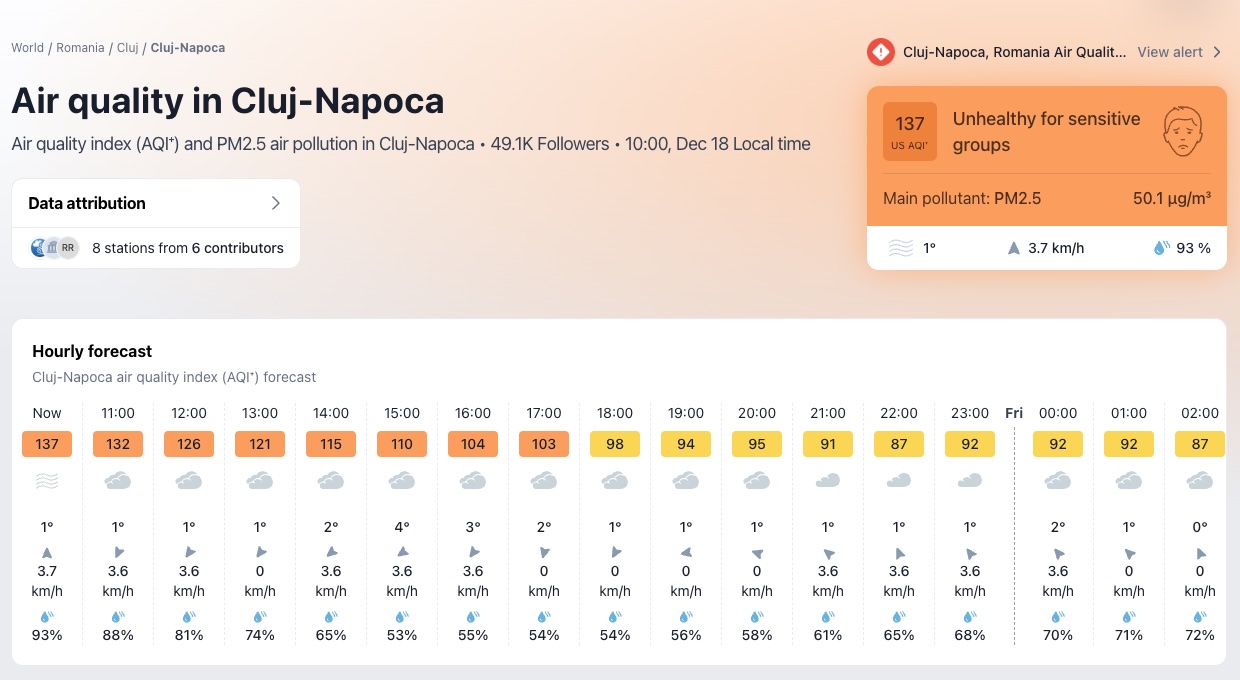Click the View alert link
This screenshot has width=1240, height=680.
[x=1170, y=52]
